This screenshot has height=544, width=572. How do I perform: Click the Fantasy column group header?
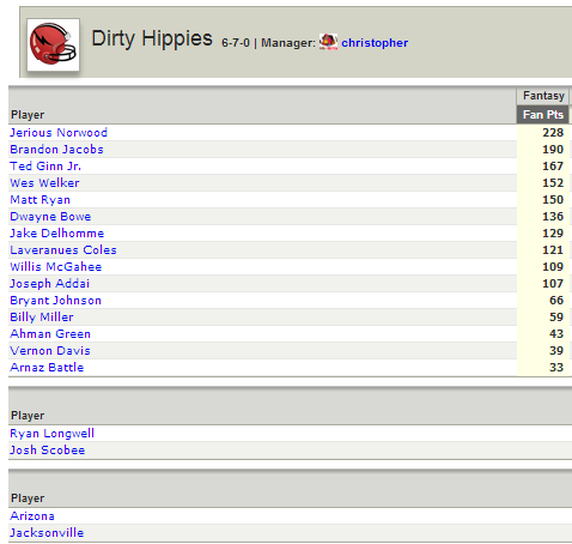click(x=543, y=96)
